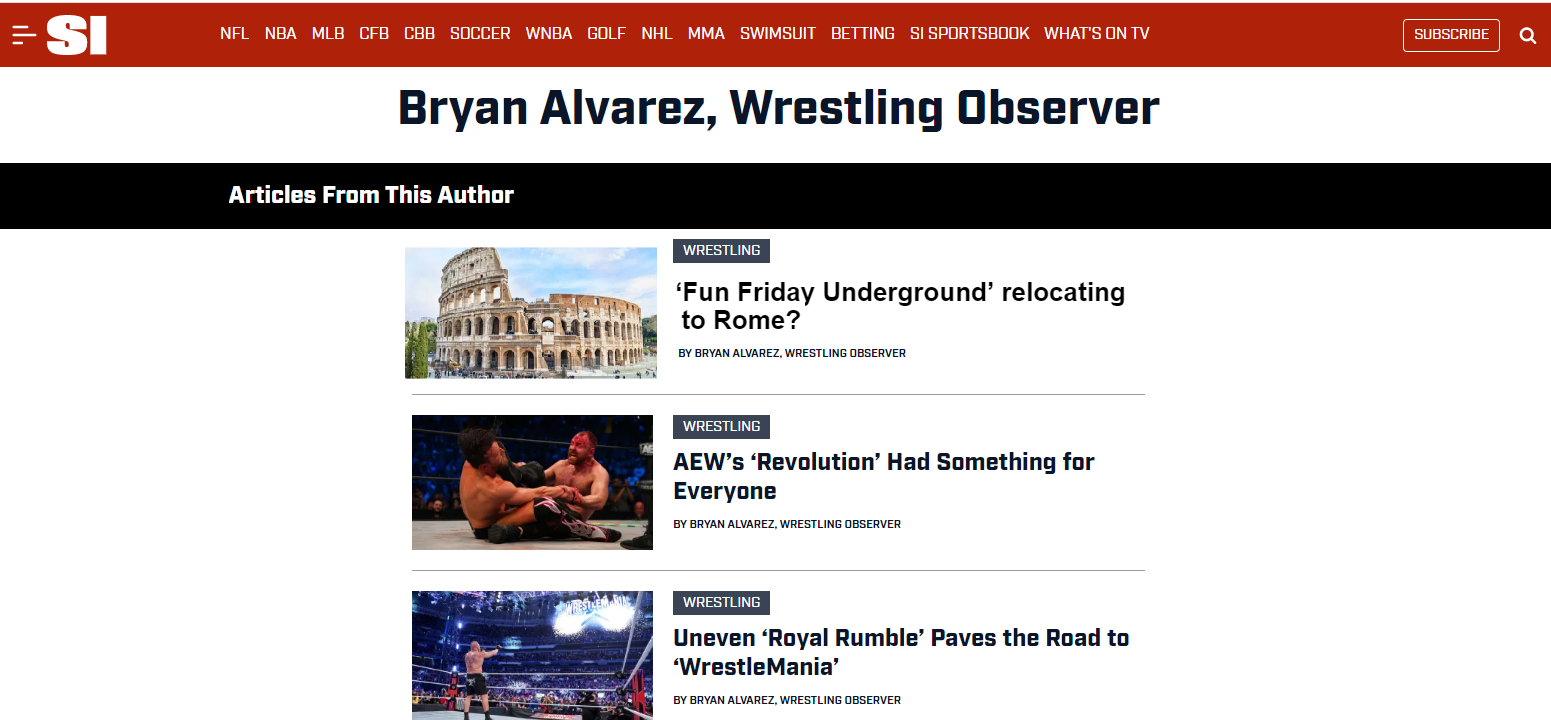Screen dimensions: 1551x720
Task: Select MLB in the navigation bar
Action: [328, 34]
